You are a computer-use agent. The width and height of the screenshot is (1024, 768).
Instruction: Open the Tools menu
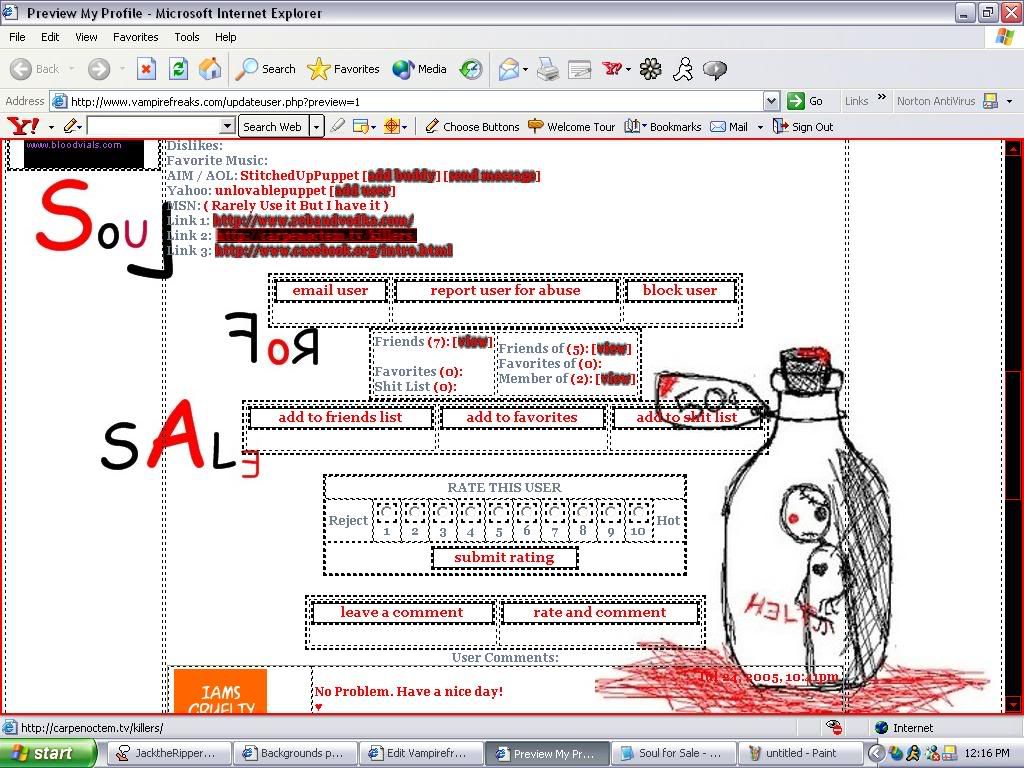pos(187,37)
